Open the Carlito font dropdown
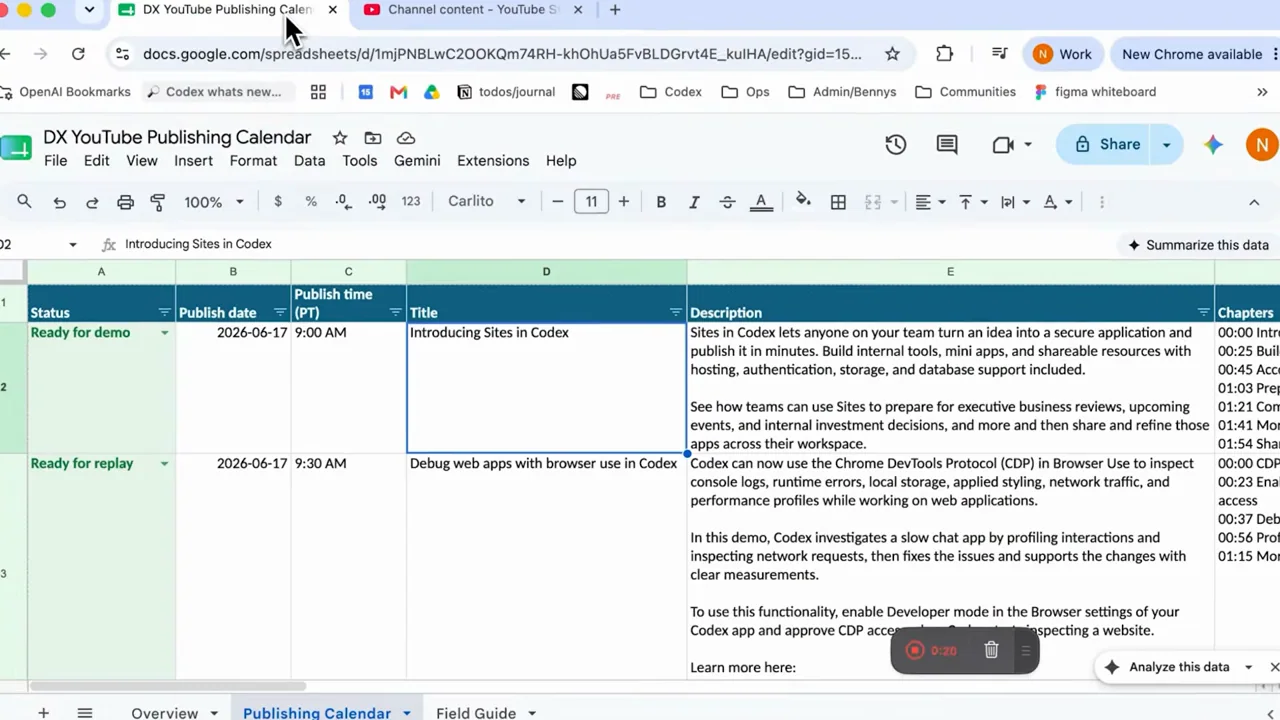This screenshot has height=720, width=1280. pos(486,202)
